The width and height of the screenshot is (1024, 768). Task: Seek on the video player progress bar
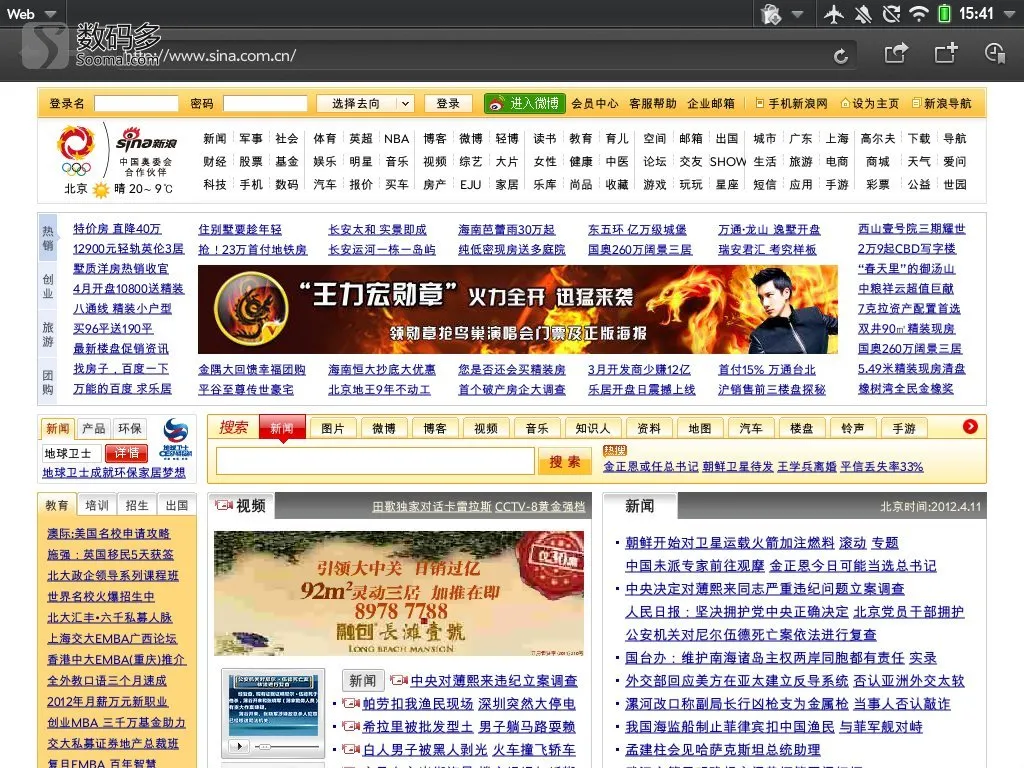pyautogui.click(x=286, y=746)
